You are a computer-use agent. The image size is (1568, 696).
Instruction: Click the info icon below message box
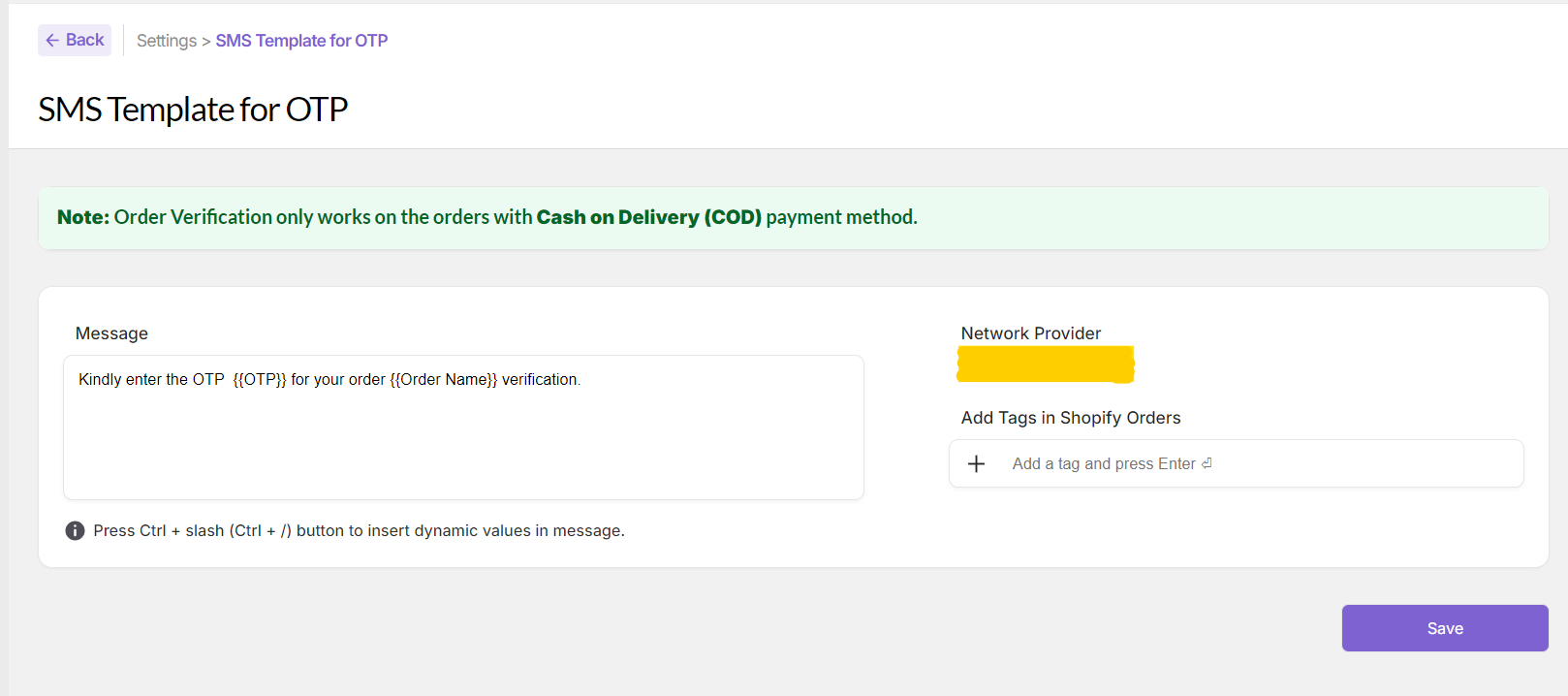(75, 531)
